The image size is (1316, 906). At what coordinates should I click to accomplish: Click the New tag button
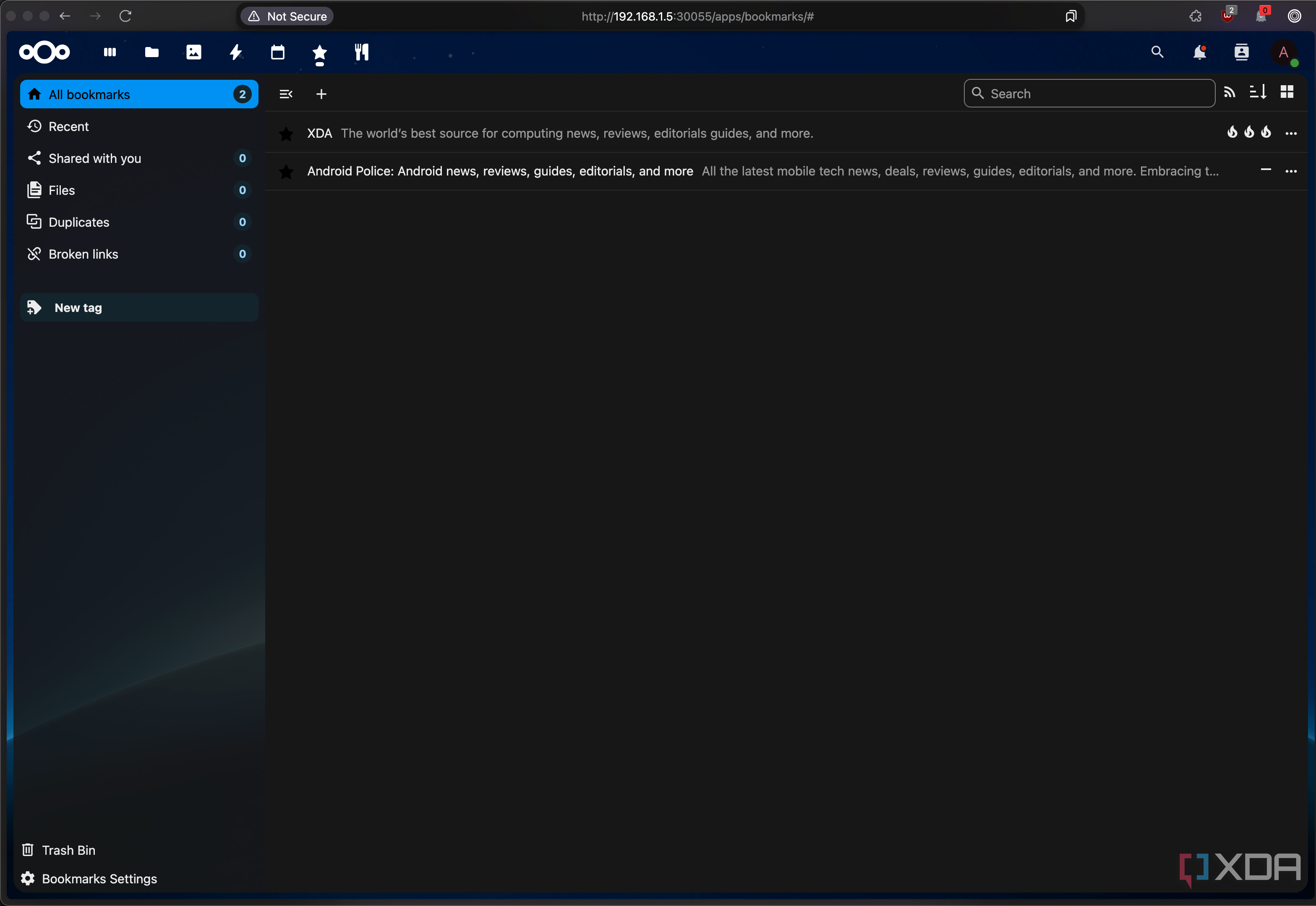tap(139, 307)
